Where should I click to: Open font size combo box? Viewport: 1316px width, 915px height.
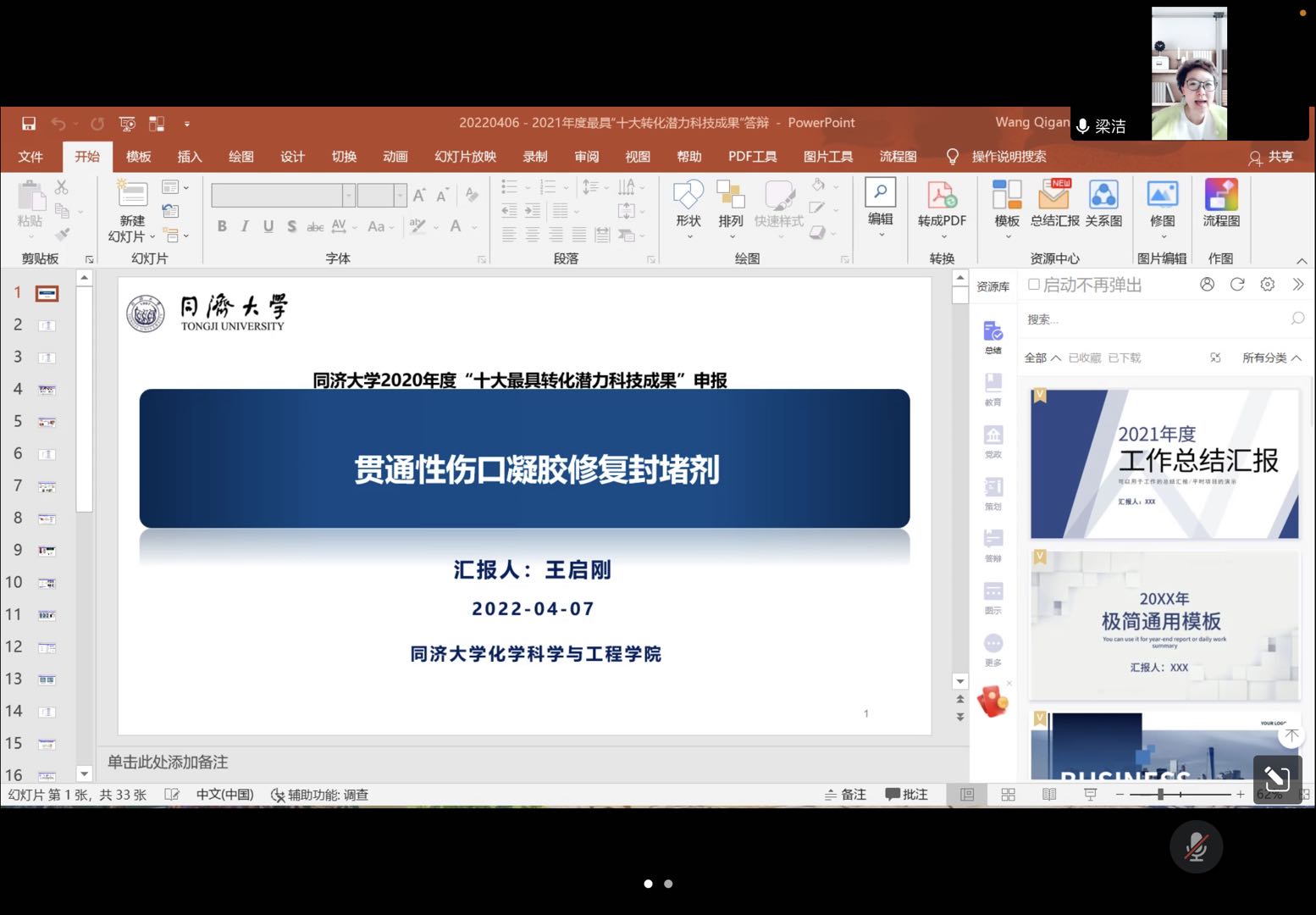[382, 196]
